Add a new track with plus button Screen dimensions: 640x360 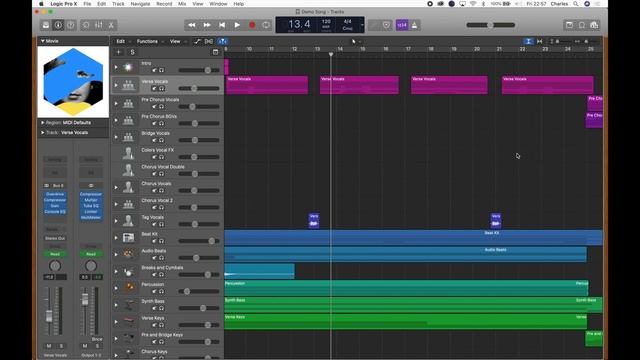pyautogui.click(x=119, y=52)
